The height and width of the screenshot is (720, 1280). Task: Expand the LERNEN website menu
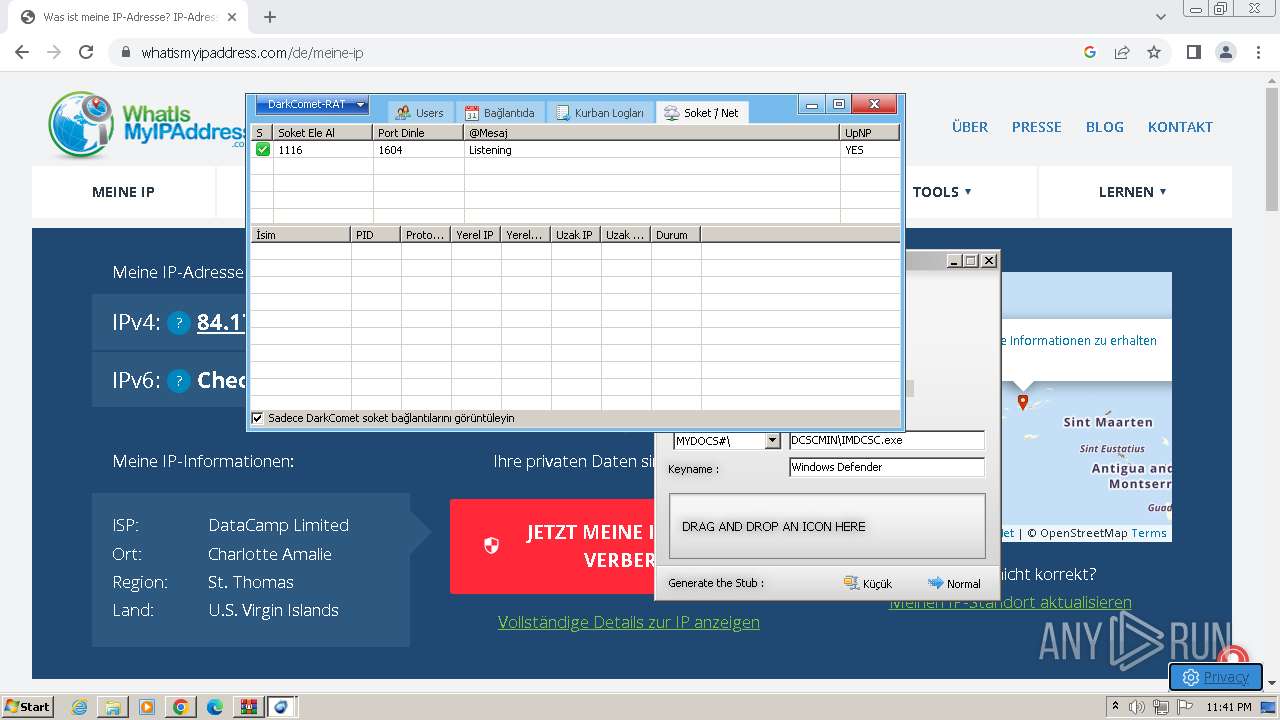coord(1133,192)
